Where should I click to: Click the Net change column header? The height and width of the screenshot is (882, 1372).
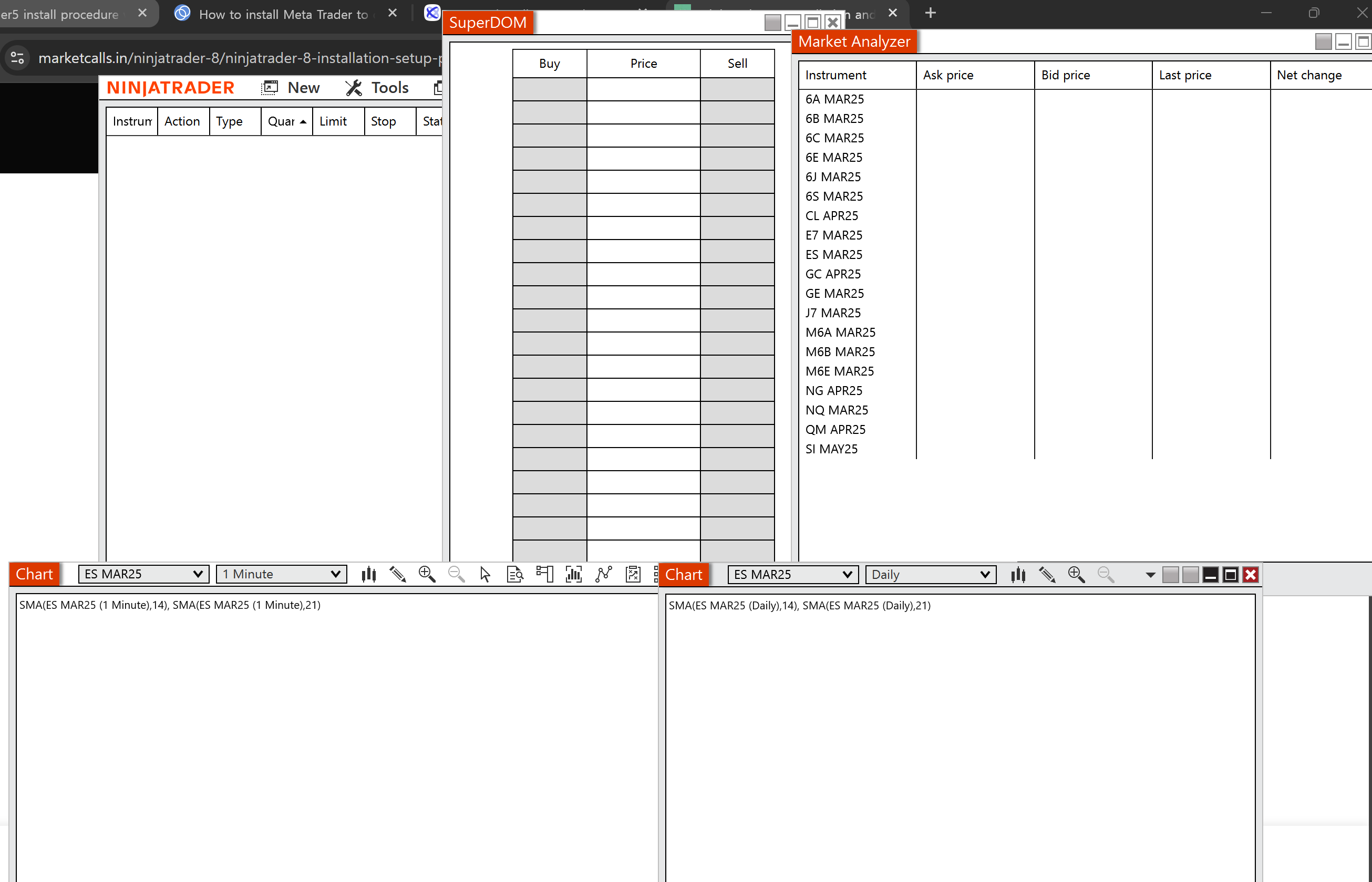pyautogui.click(x=1309, y=75)
